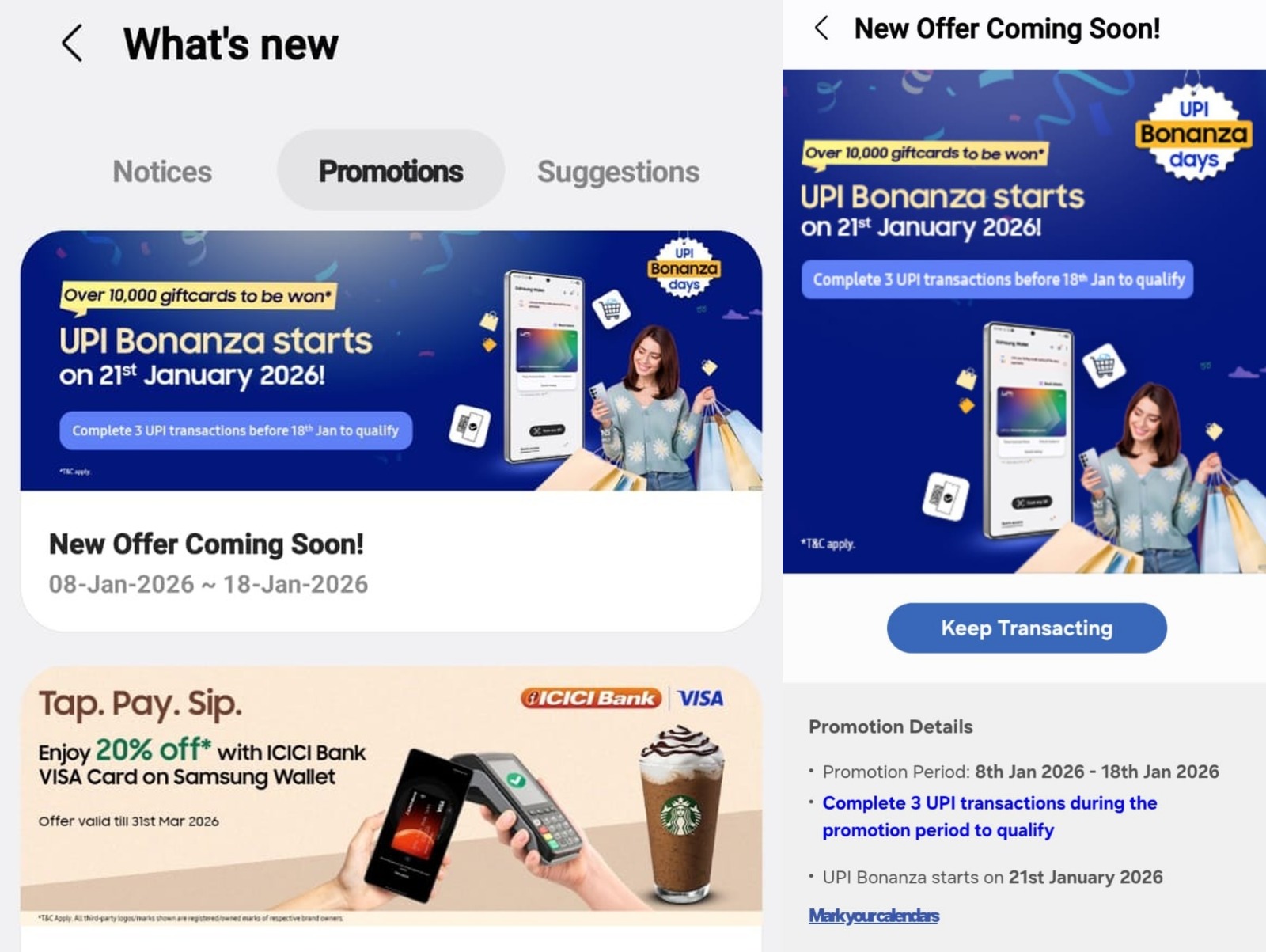Tap the shopping cart icon in detail banner
Image resolution: width=1266 pixels, height=952 pixels.
[x=1103, y=366]
